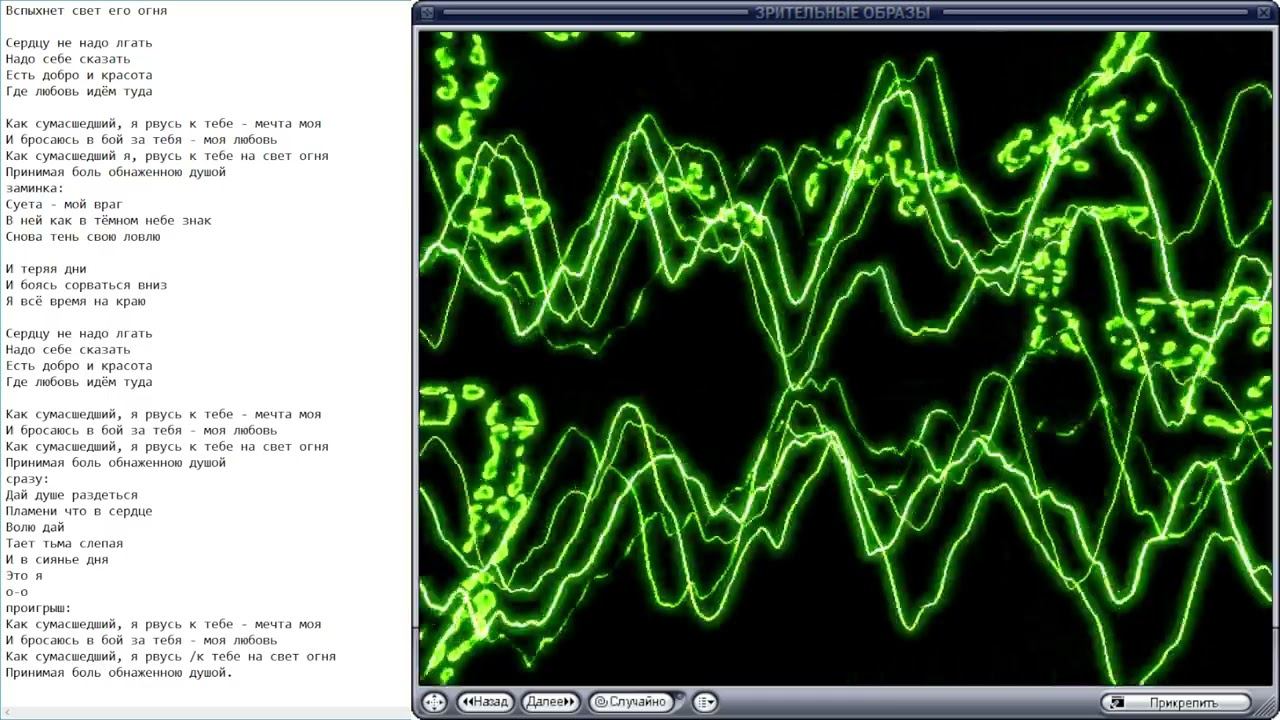
Task: Click the line "Я всё время на краю"
Action: [76, 301]
